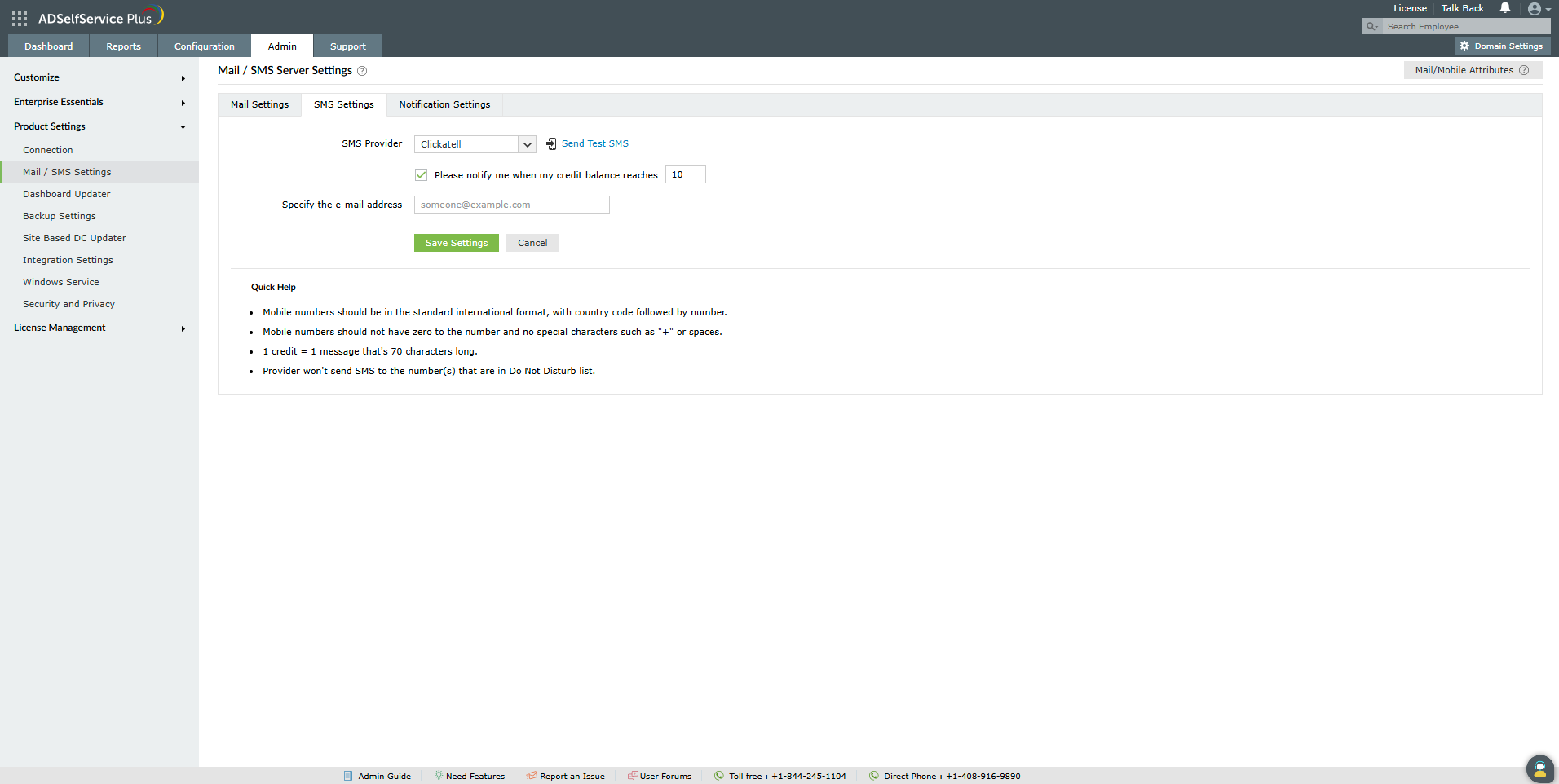Open Security and Privacy in sidebar

pyautogui.click(x=68, y=304)
